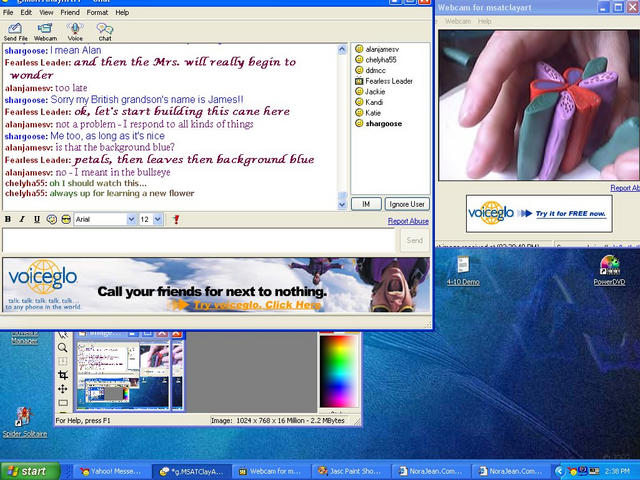Open the Help menu in chat window
The height and width of the screenshot is (480, 640).
point(122,13)
